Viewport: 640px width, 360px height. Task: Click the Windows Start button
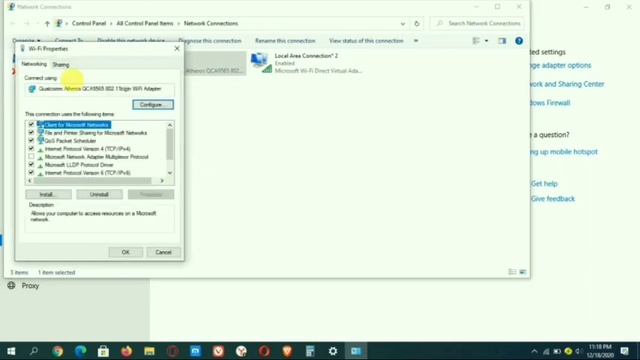coord(11,351)
